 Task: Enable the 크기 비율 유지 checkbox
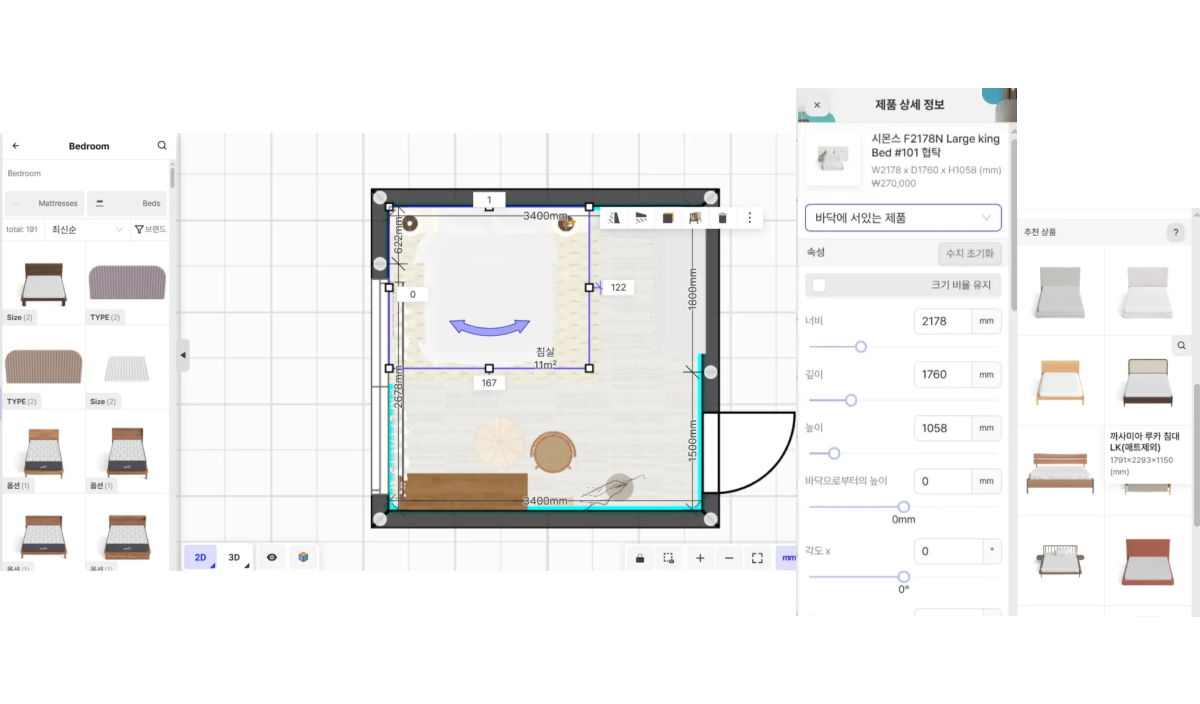(x=819, y=285)
